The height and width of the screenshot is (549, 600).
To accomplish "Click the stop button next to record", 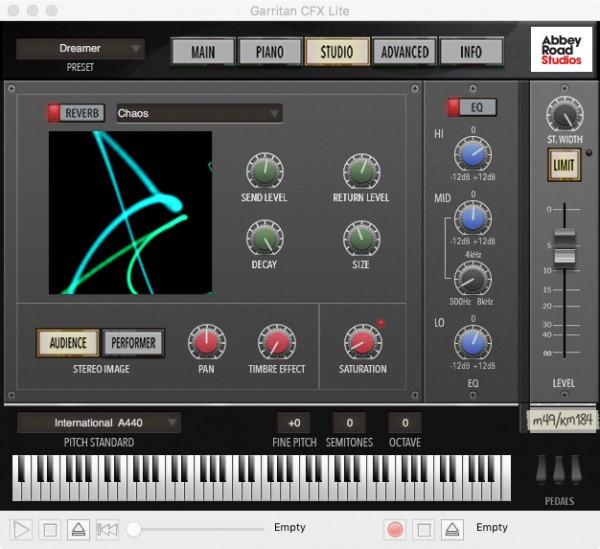I will (424, 530).
